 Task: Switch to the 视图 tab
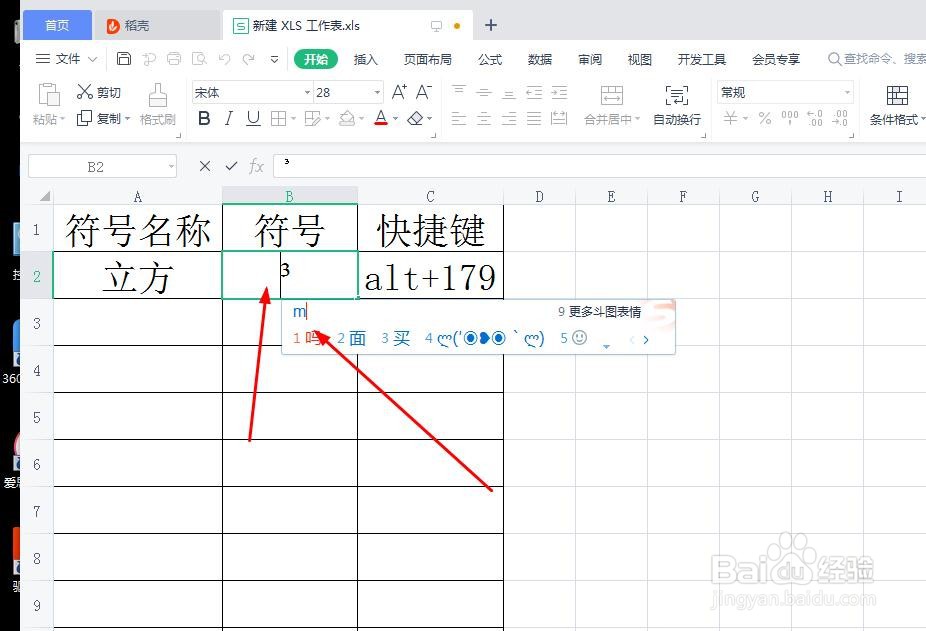[640, 59]
